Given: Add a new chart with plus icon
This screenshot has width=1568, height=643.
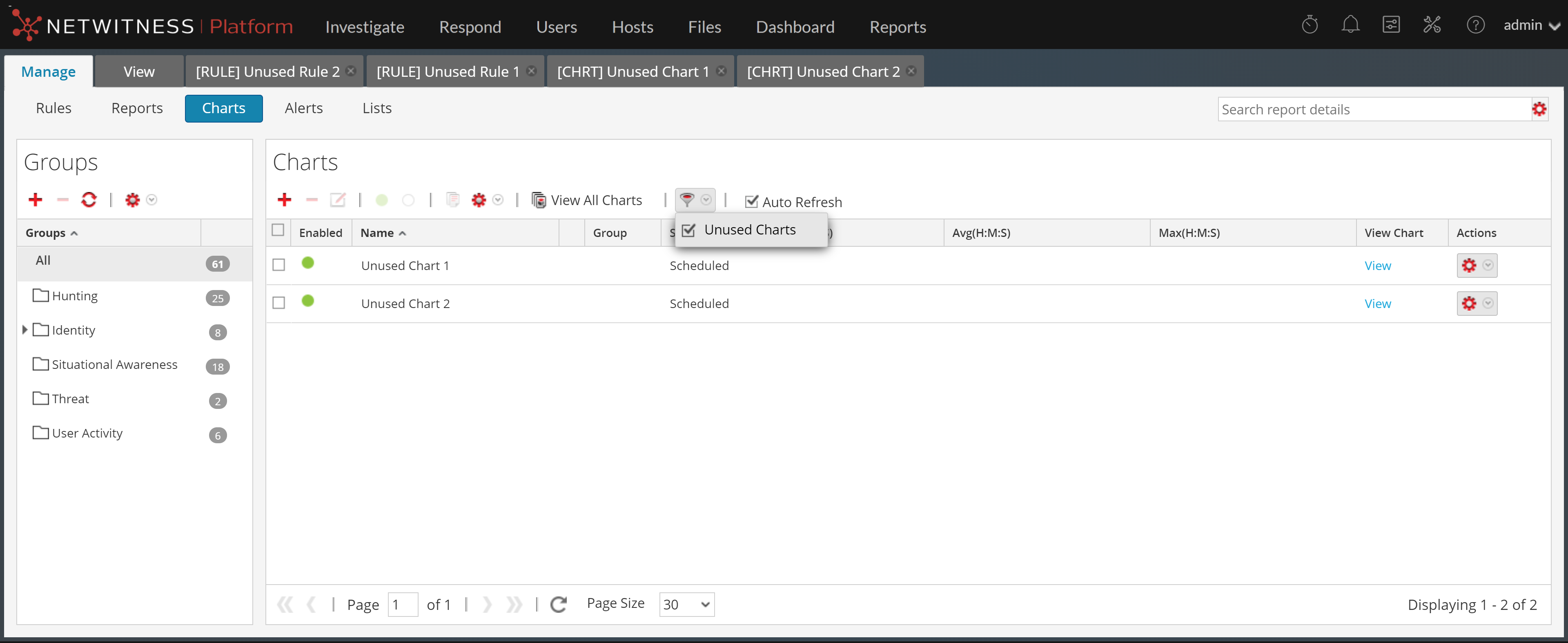Looking at the screenshot, I should point(284,200).
